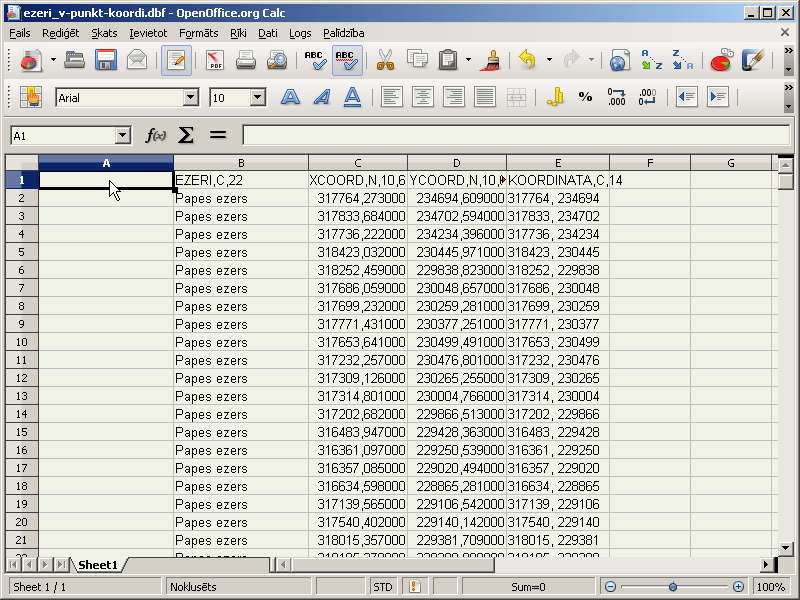The width and height of the screenshot is (800, 600).
Task: Undo the last action
Action: (528, 60)
